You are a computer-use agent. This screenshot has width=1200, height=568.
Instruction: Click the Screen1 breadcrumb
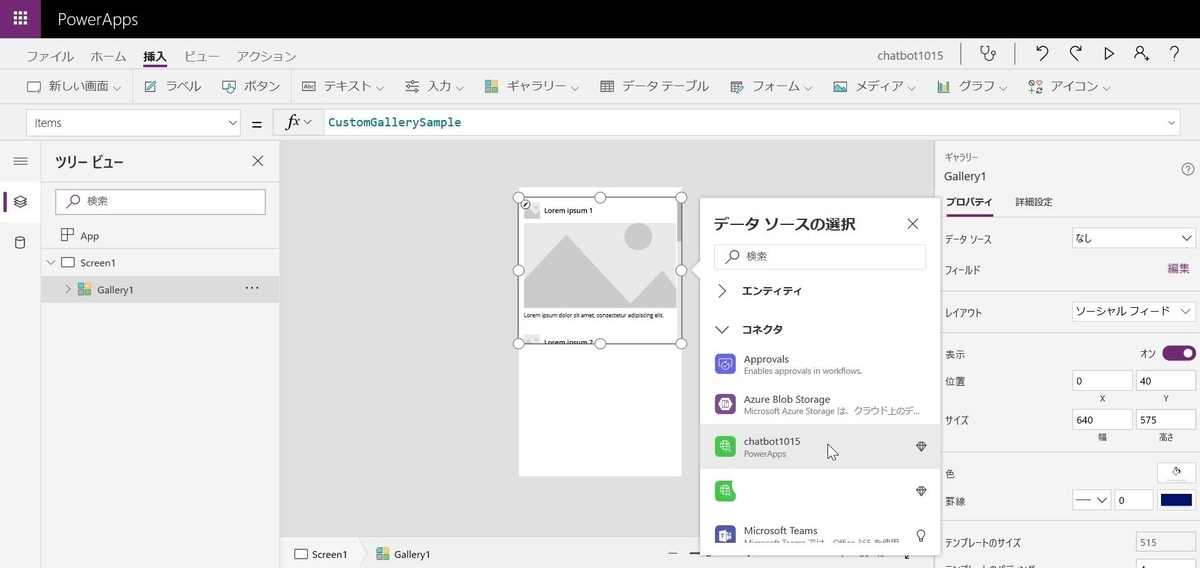pos(320,554)
